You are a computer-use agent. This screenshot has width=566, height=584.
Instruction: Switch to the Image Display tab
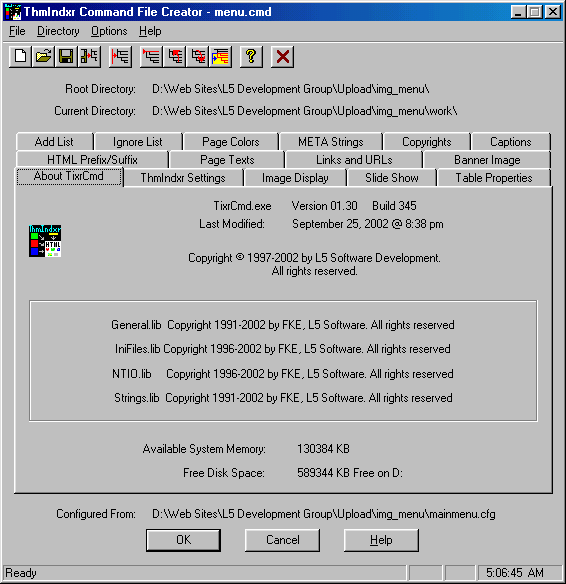pos(295,178)
